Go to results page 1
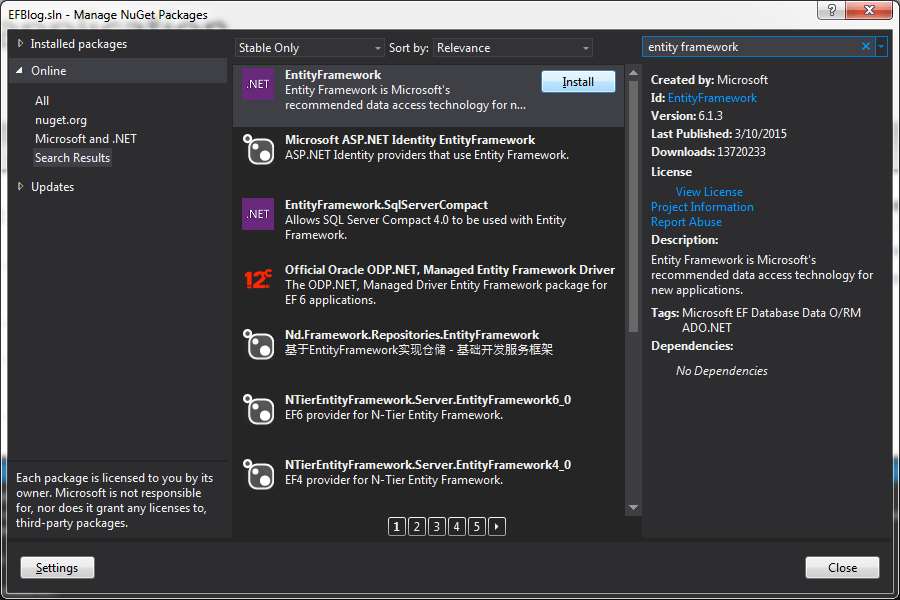 [x=397, y=527]
